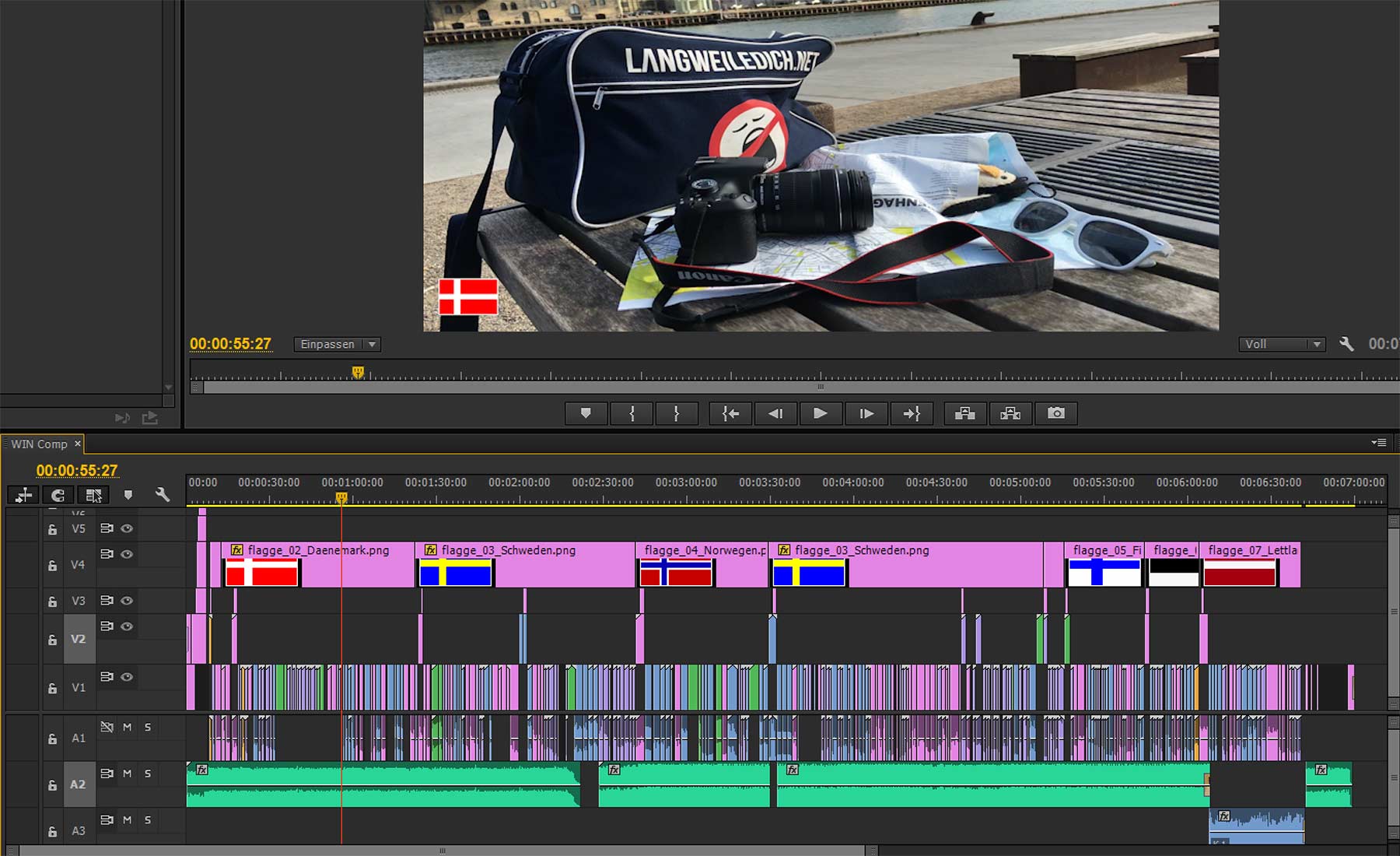The width and height of the screenshot is (1400, 856).
Task: Click the Go to Out point icon
Action: [912, 413]
